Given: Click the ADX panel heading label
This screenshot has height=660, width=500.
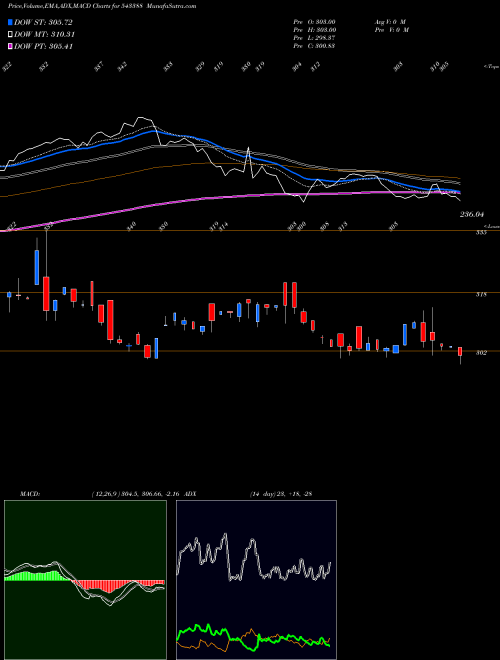Looking at the screenshot, I should (190, 494).
